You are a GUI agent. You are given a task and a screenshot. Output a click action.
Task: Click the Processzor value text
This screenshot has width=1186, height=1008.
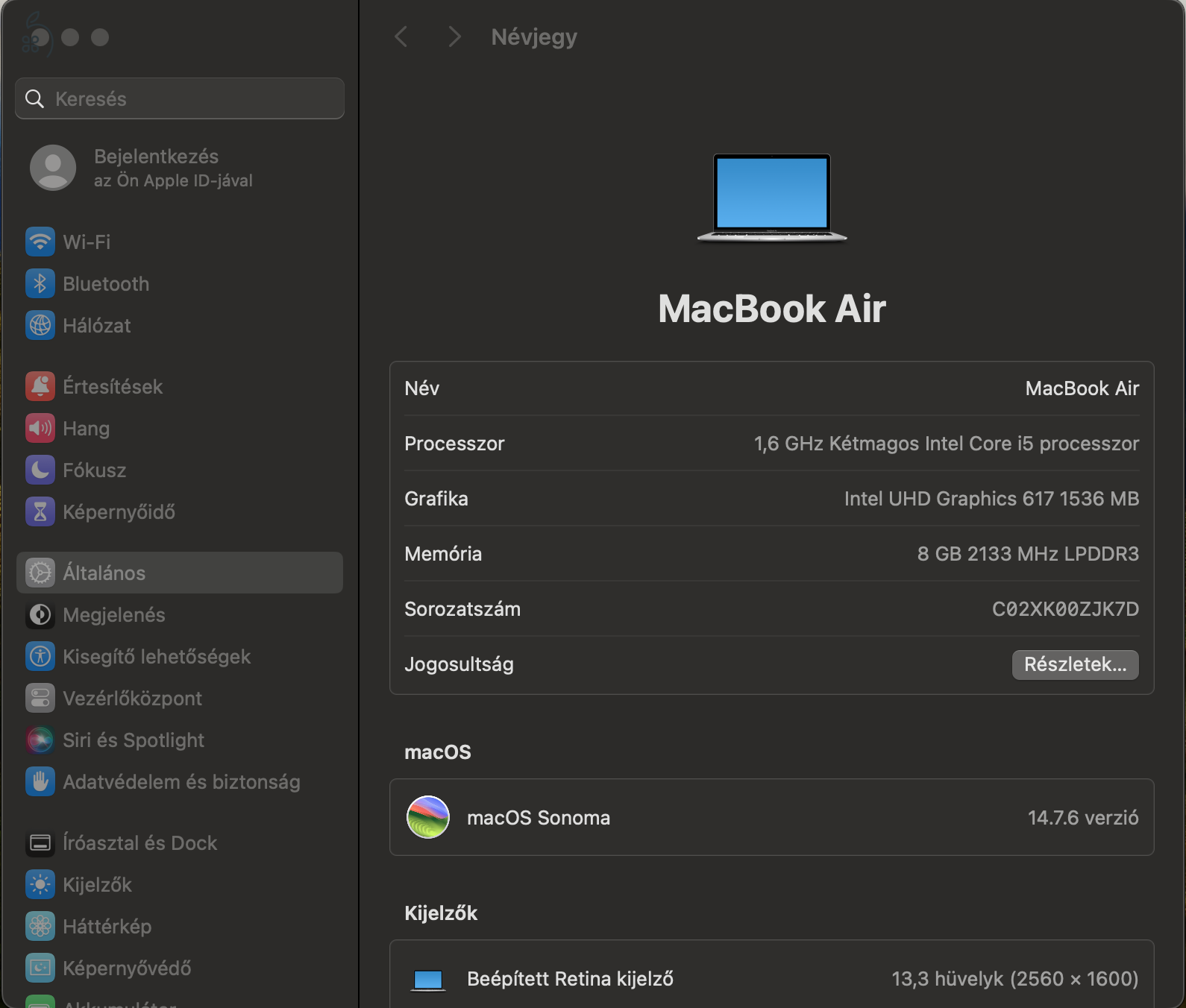click(947, 444)
